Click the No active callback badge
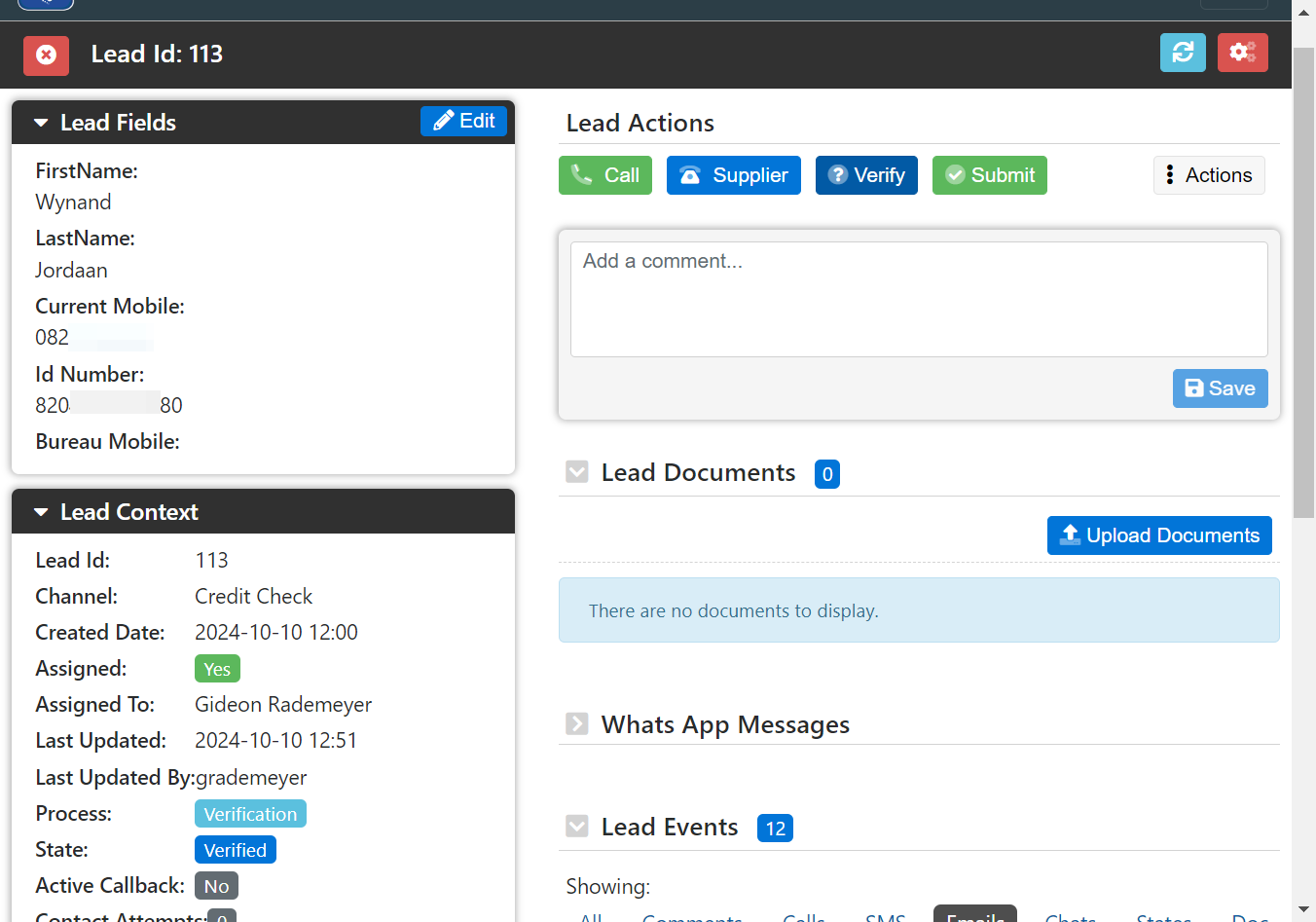 216,886
